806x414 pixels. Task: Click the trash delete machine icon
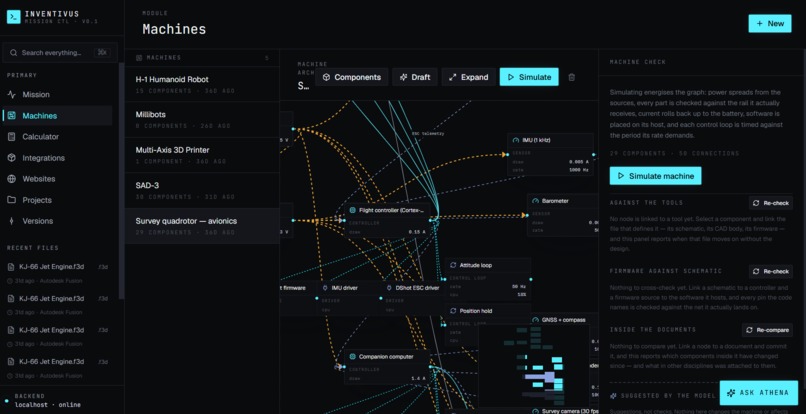(x=572, y=77)
